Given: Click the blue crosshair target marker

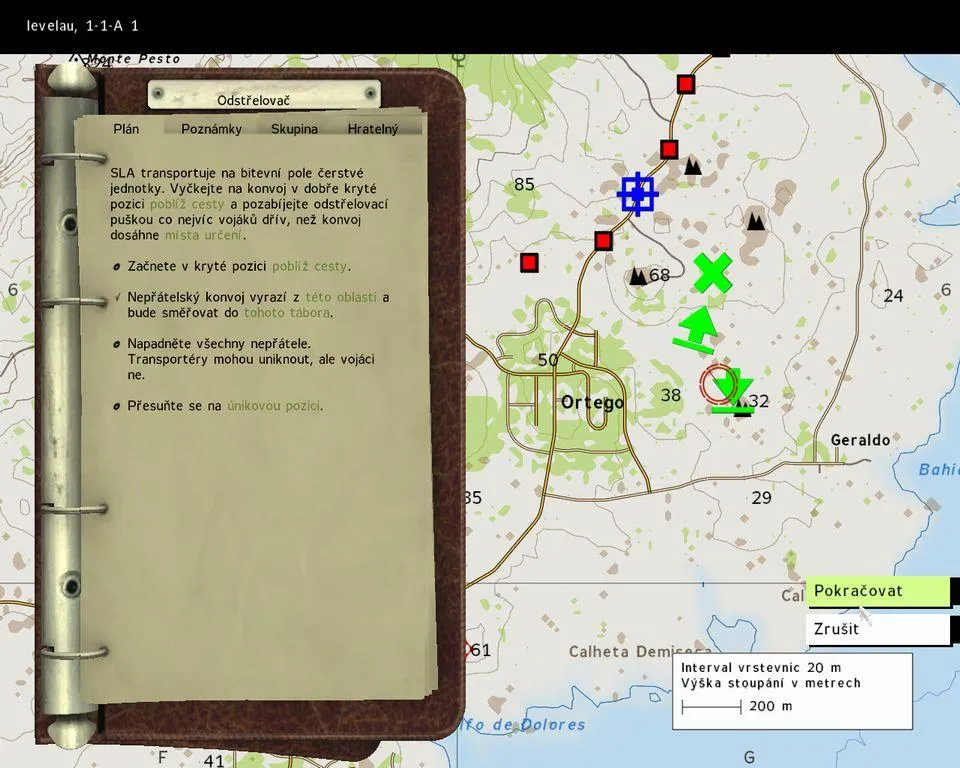Looking at the screenshot, I should 637,194.
